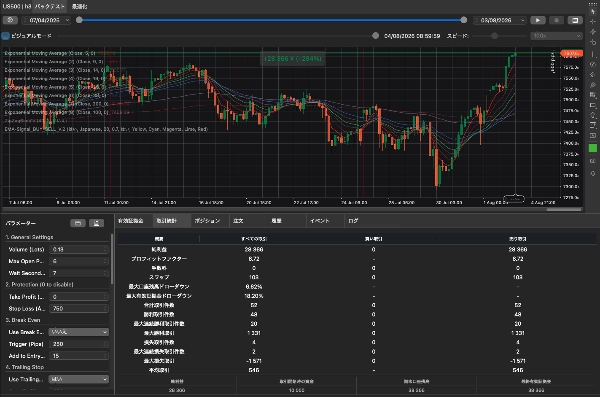This screenshot has height=397, width=600.
Task: Click the Stop Loss stepper arrows
Action: (x=105, y=309)
